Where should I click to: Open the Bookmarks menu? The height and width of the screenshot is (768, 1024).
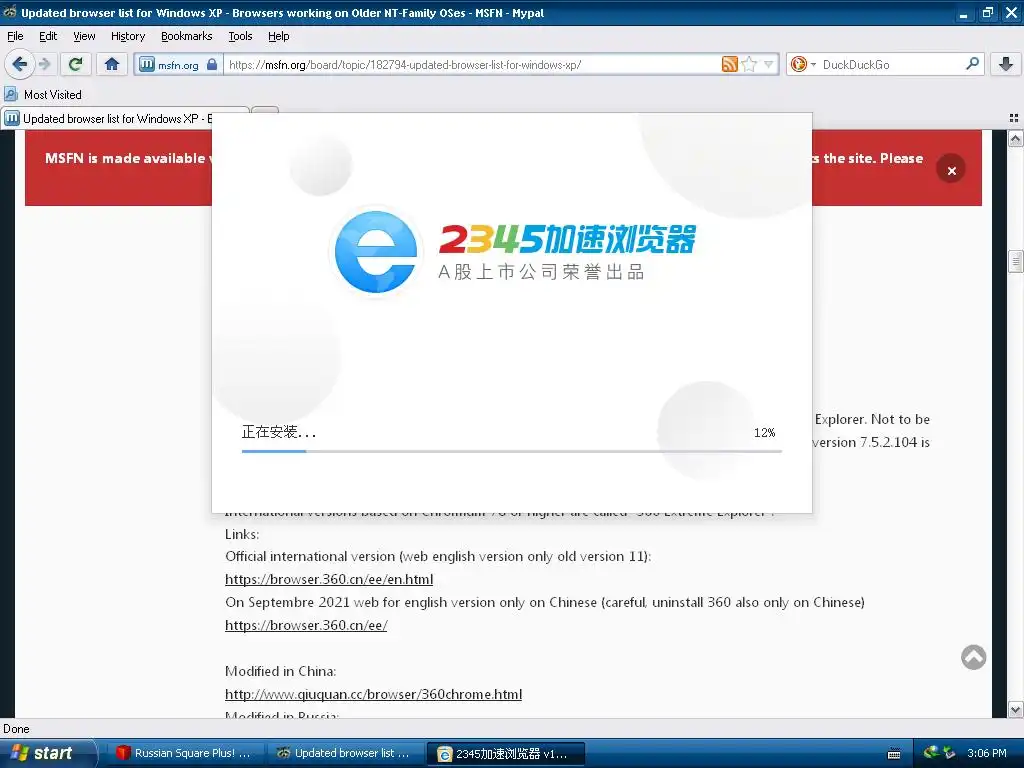click(x=186, y=36)
